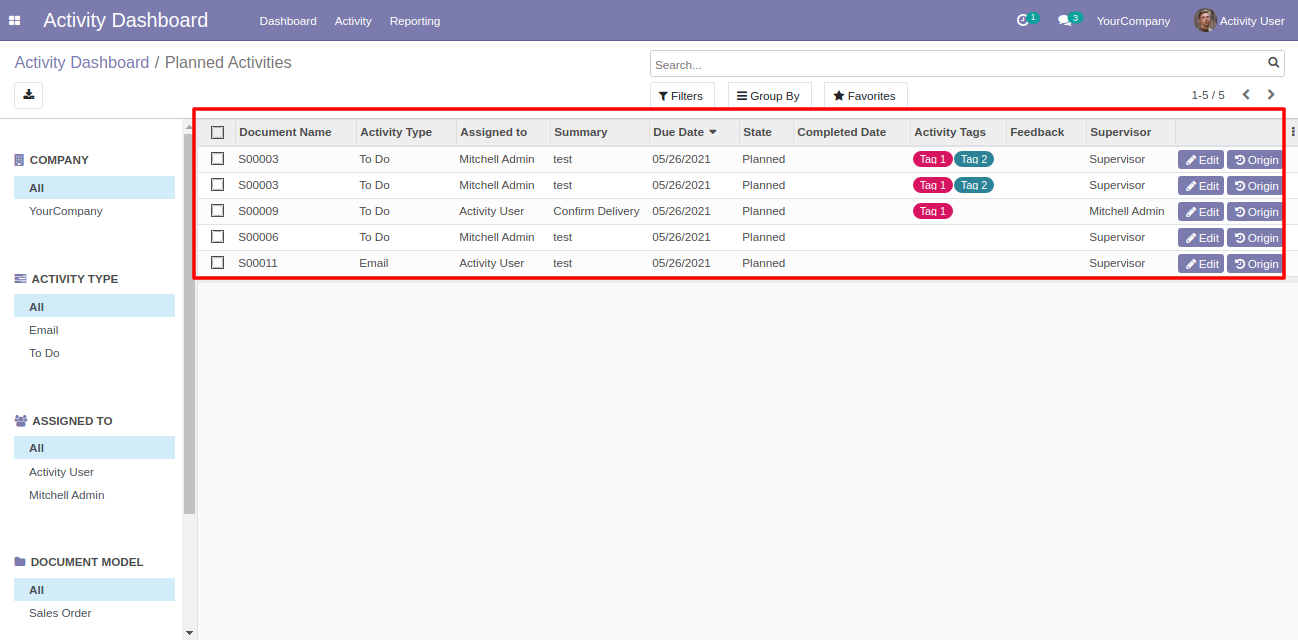The image size is (1298, 640).
Task: Click the Activity User avatar picture
Action: tap(1205, 20)
